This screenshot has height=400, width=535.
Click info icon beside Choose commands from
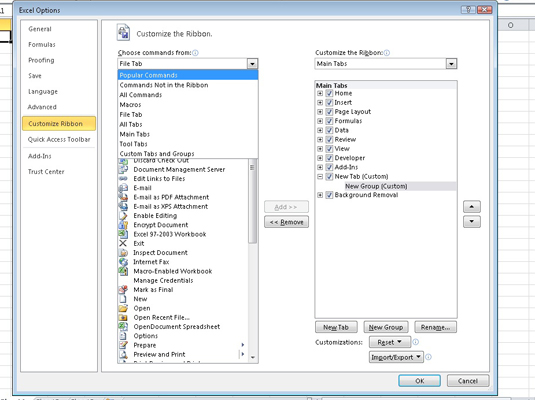pyautogui.click(x=196, y=53)
